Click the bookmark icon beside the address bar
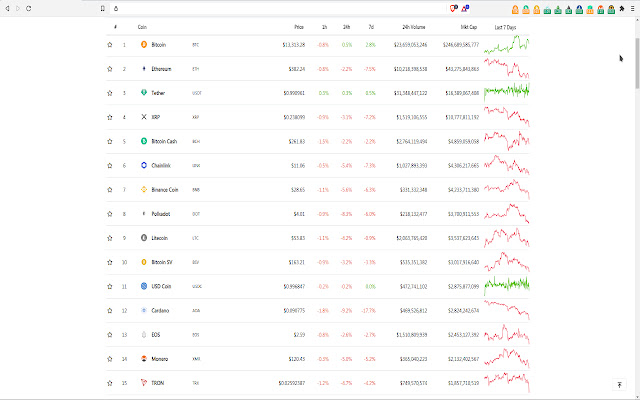Image resolution: width=640 pixels, height=400 pixels. (102, 8)
